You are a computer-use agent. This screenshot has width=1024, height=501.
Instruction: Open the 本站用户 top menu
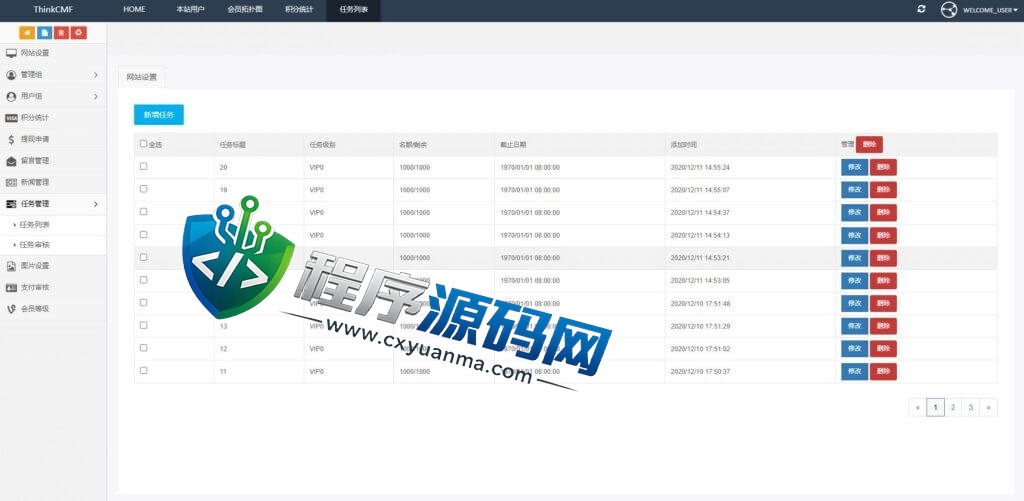[x=191, y=10]
